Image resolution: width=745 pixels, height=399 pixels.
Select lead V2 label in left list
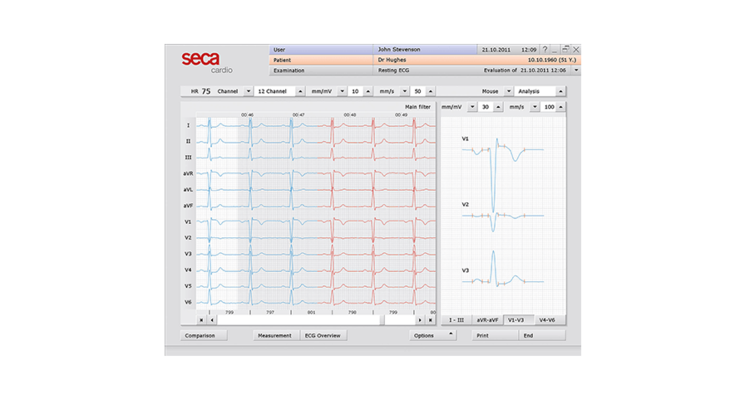click(x=188, y=238)
